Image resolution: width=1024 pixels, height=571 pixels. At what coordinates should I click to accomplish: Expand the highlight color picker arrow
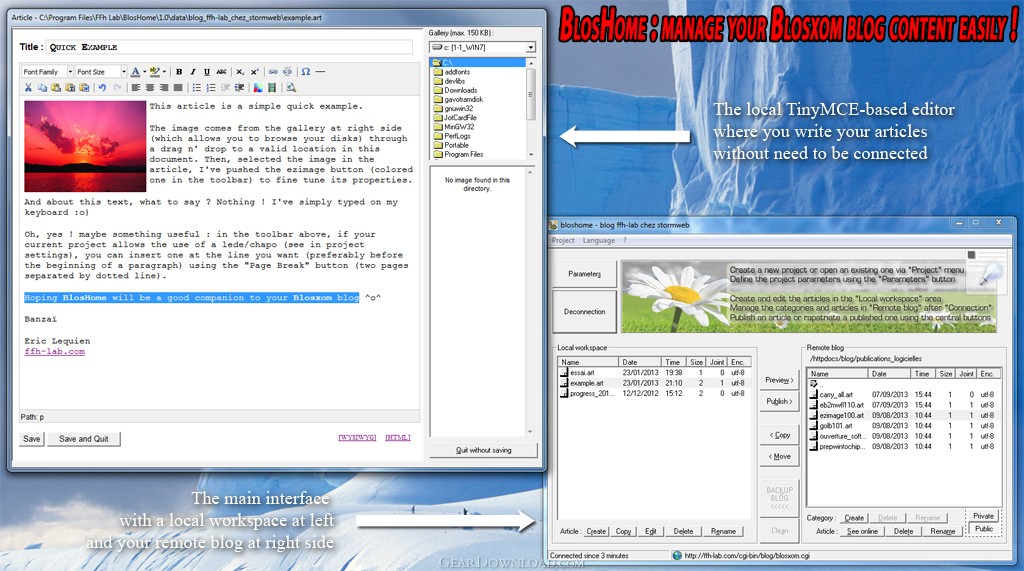pos(164,72)
